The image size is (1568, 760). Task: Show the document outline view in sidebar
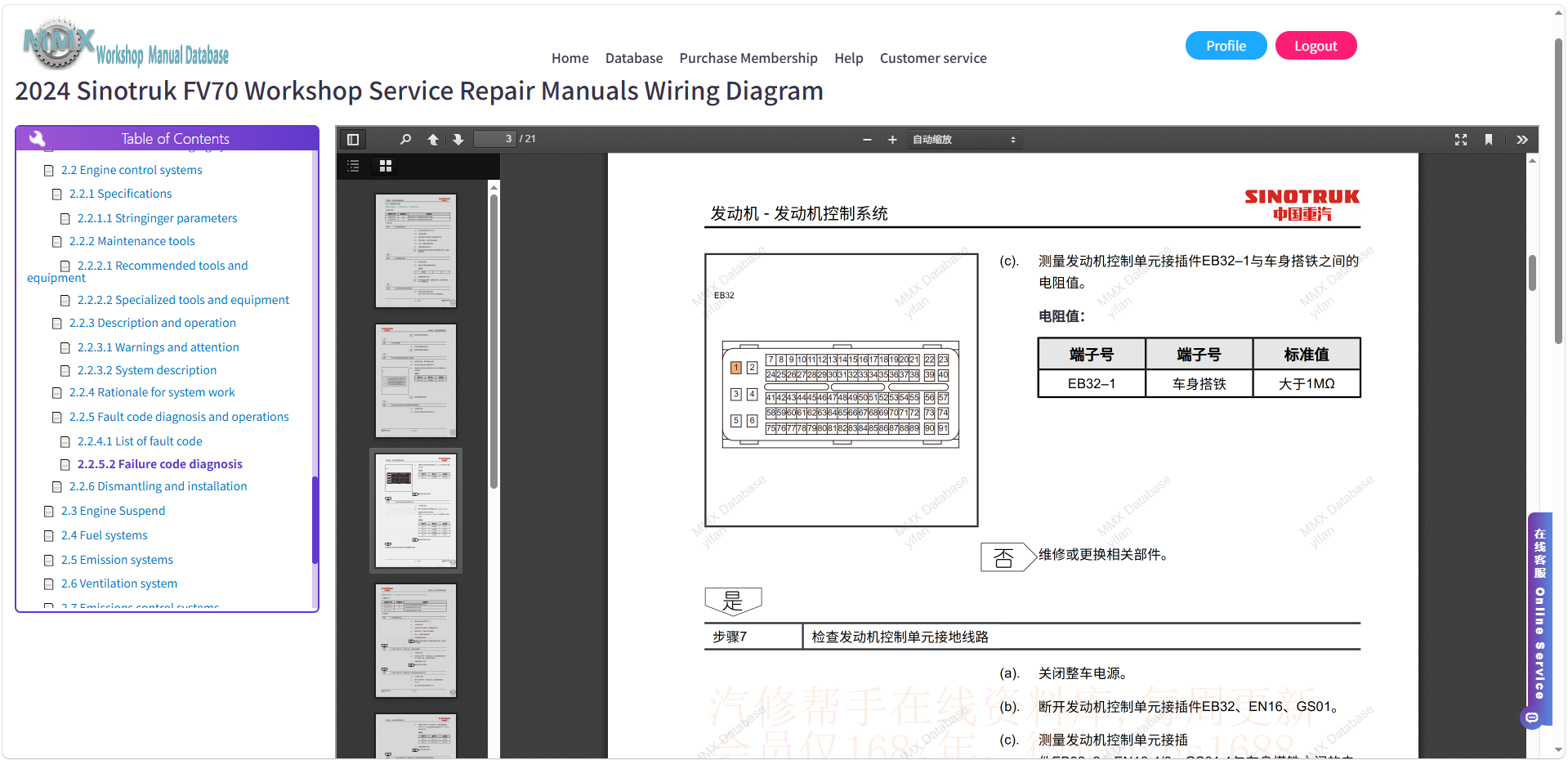coord(353,166)
